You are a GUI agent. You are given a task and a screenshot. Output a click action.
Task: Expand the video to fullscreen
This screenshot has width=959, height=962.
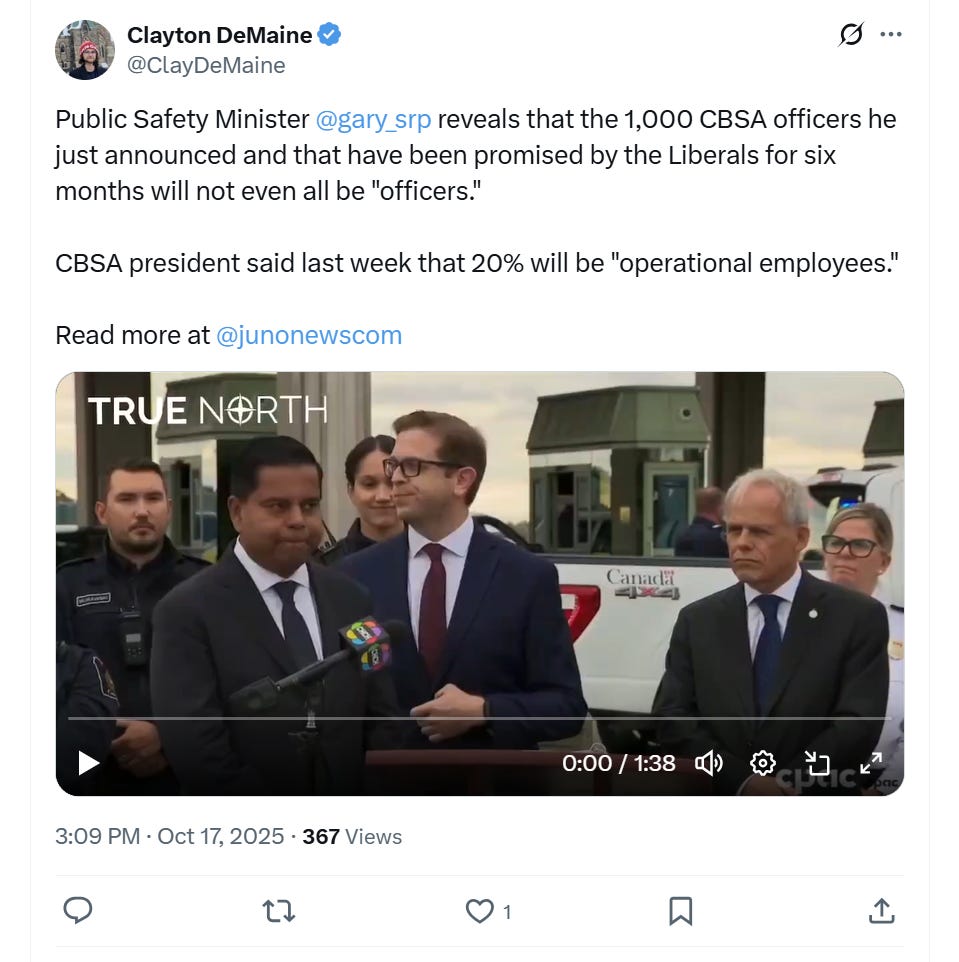(x=871, y=764)
